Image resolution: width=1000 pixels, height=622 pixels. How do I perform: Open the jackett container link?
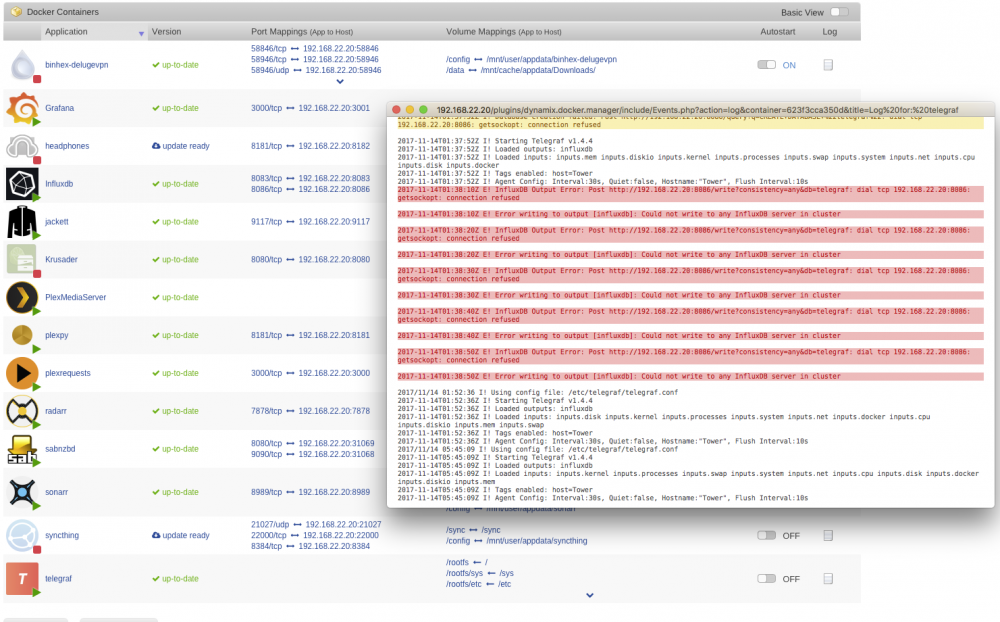click(x=57, y=222)
